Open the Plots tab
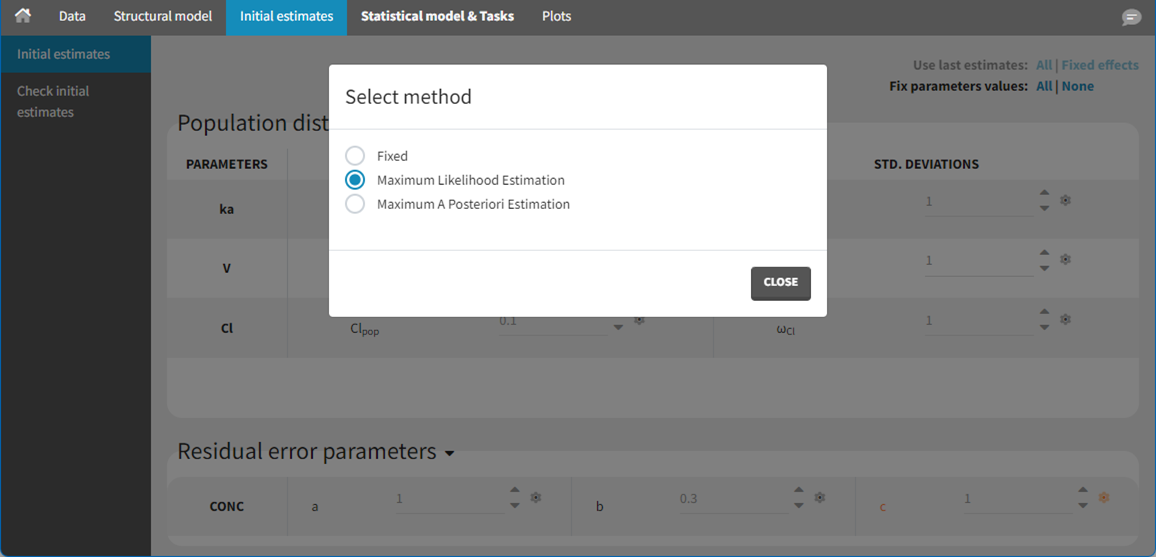Screen dimensions: 1156x557 click(556, 17)
